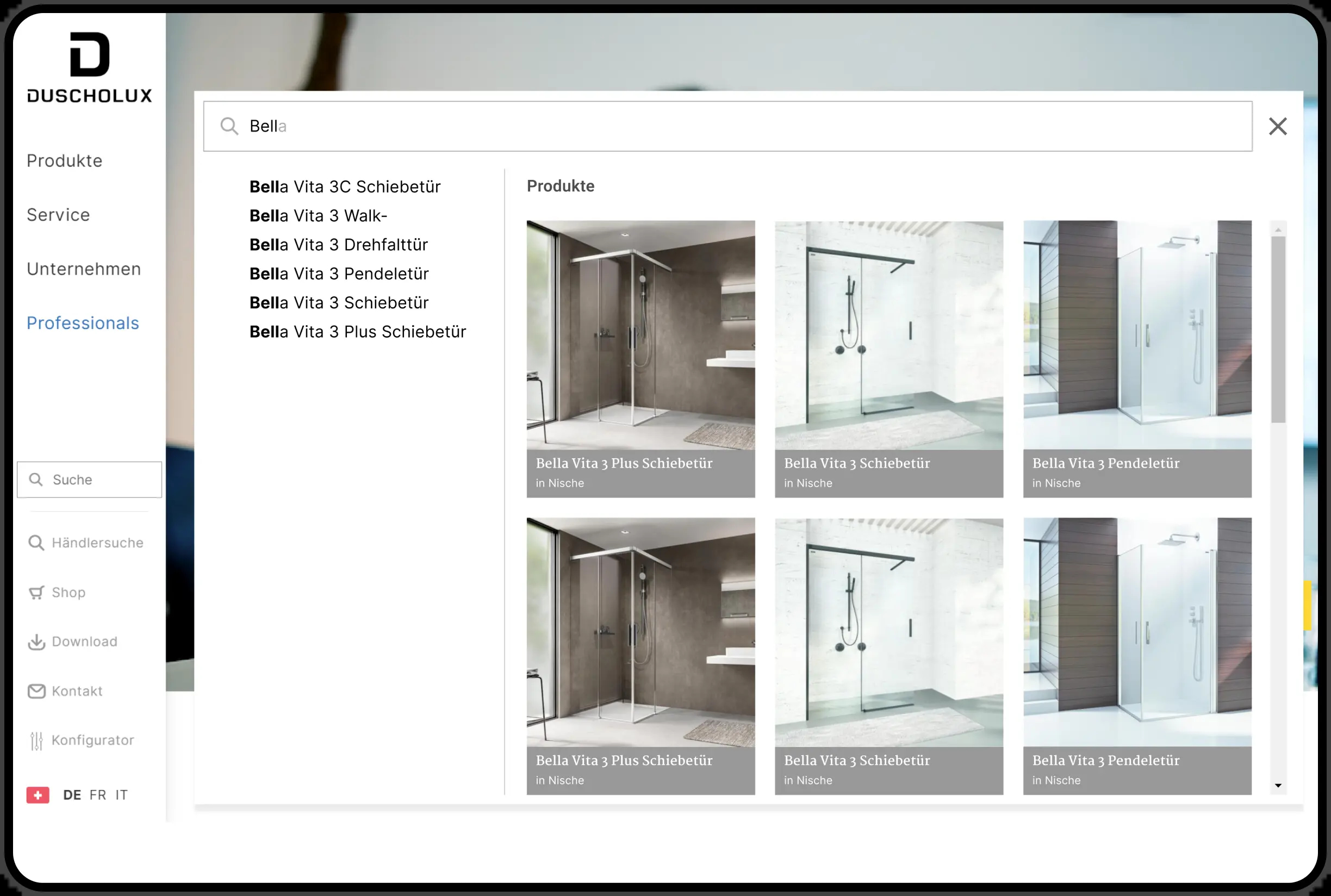The width and height of the screenshot is (1331, 896).
Task: Open the Shop cart icon
Action: tap(36, 593)
